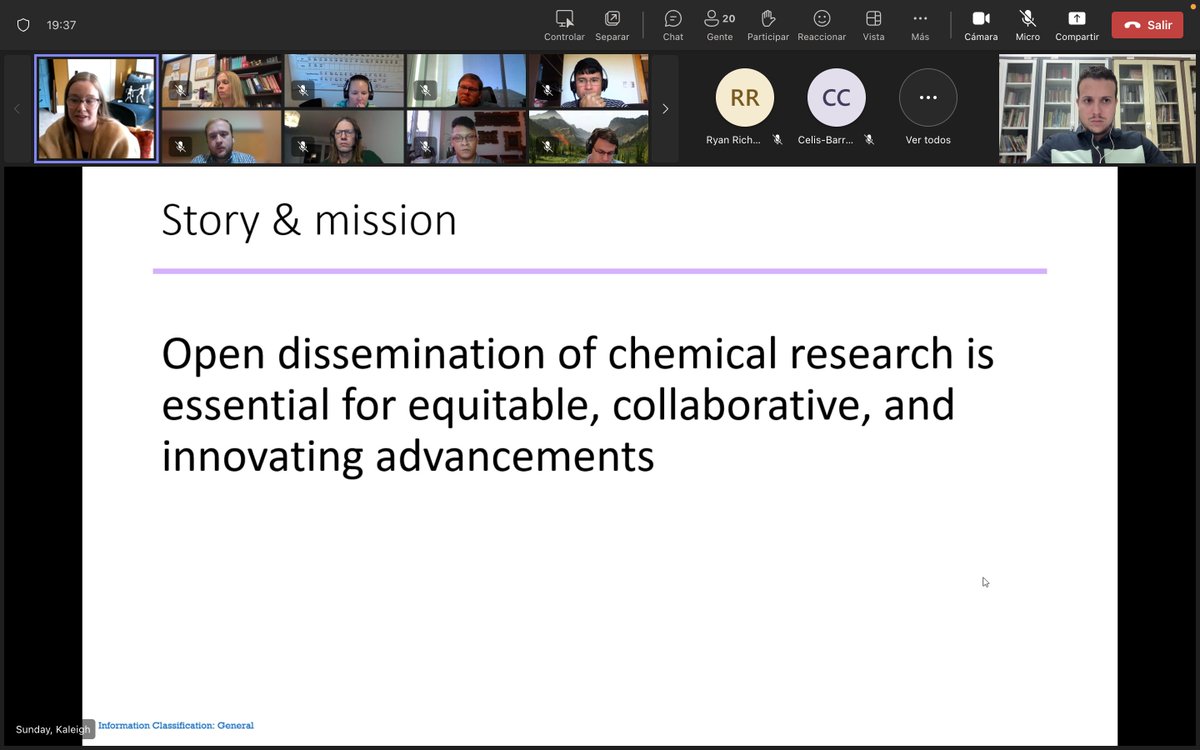Click the slide's open dissemination statement
Image resolution: width=1200 pixels, height=750 pixels.
pyautogui.click(x=578, y=405)
